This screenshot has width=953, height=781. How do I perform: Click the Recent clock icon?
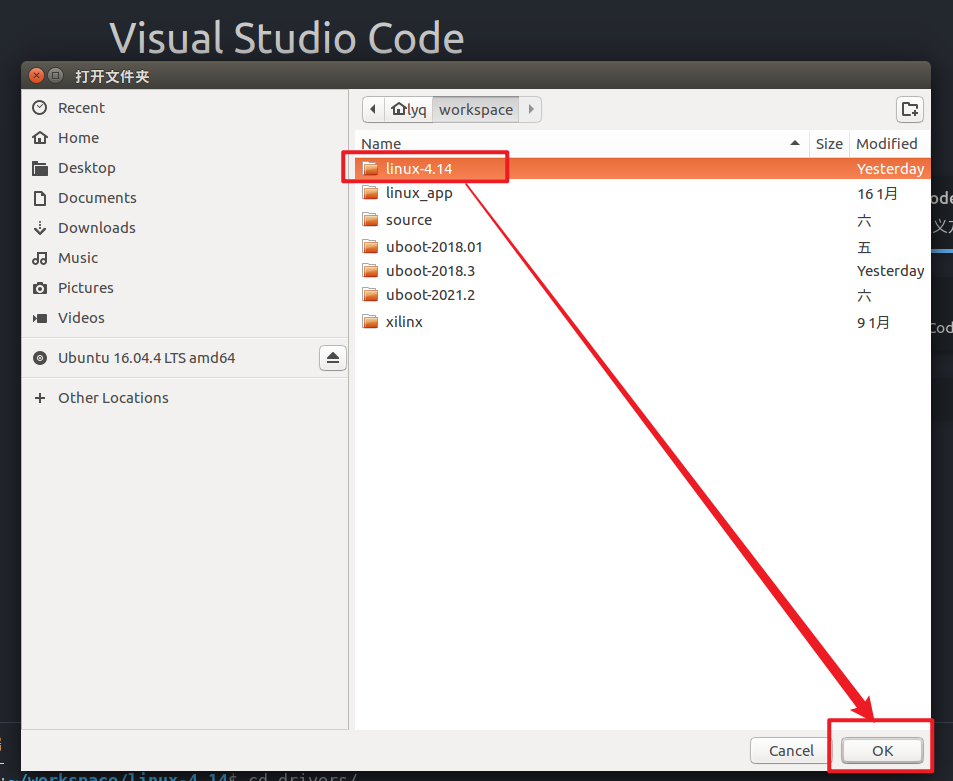(x=40, y=108)
